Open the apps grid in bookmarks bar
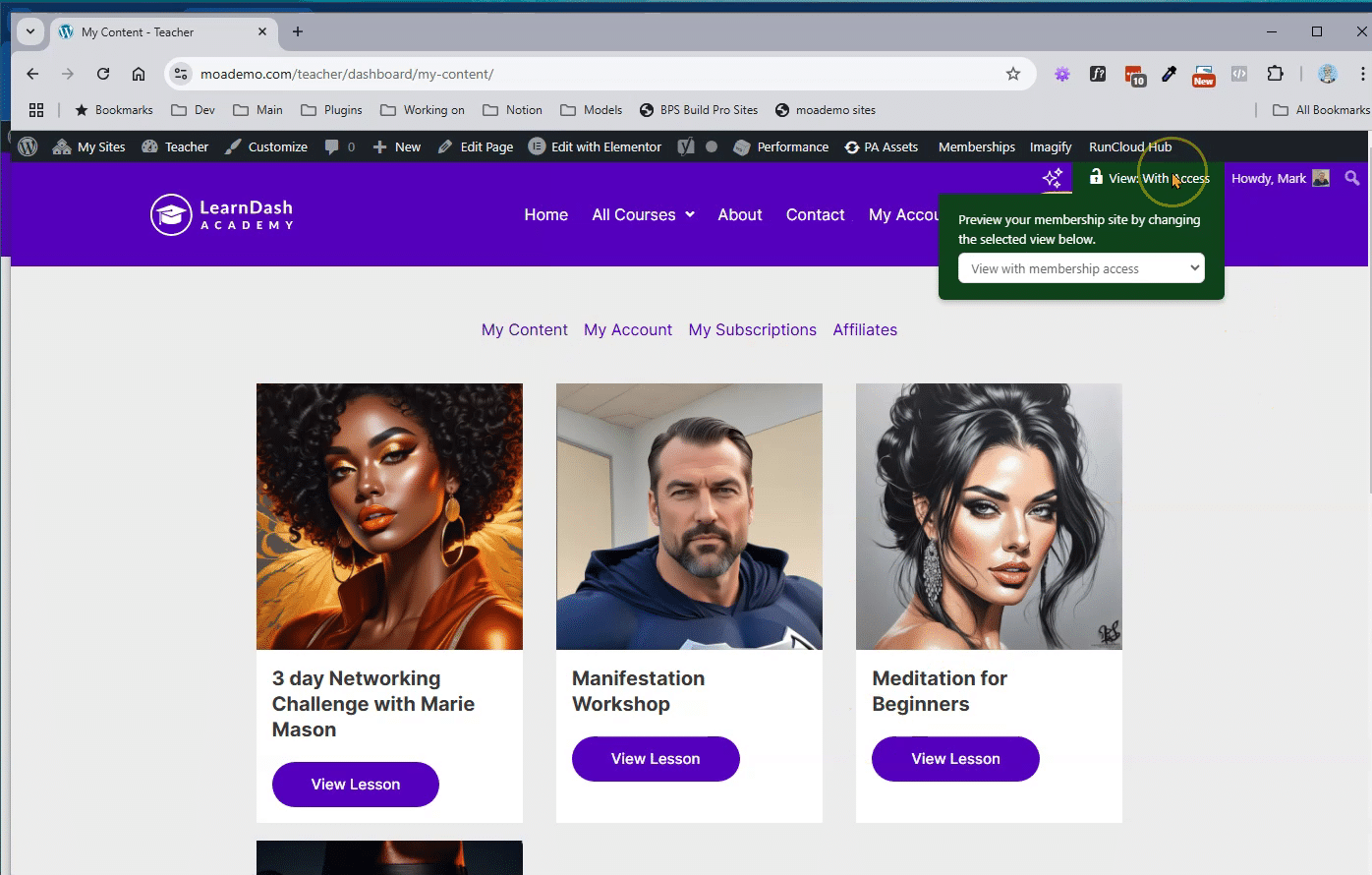 [x=36, y=110]
